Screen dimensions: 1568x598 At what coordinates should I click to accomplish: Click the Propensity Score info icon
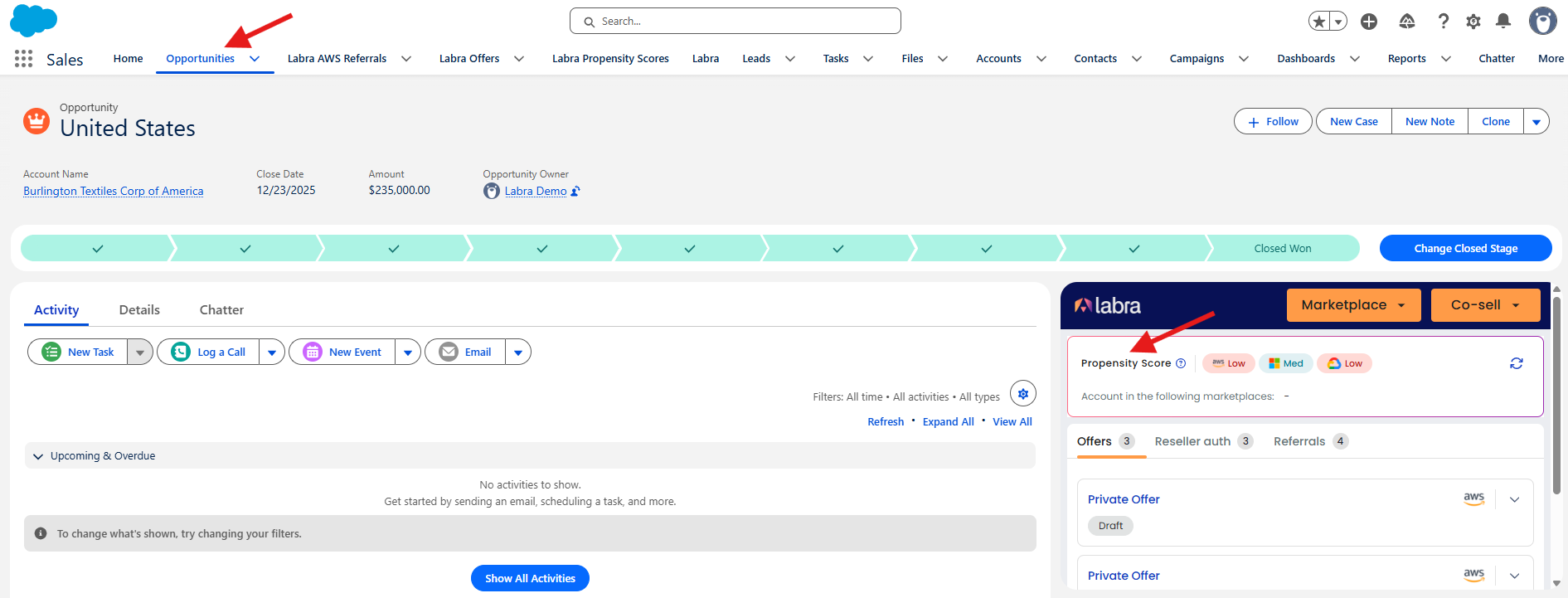tap(1181, 363)
